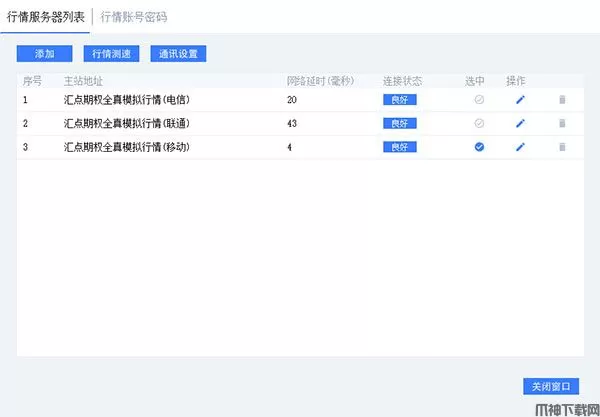Click the 连接状态 column header
The image size is (600, 417).
403,81
